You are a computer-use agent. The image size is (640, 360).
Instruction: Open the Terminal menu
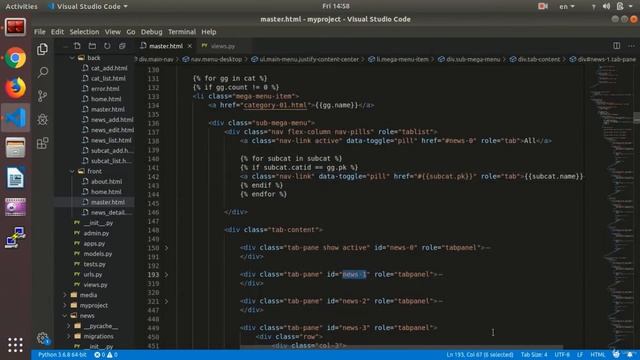pos(182,32)
